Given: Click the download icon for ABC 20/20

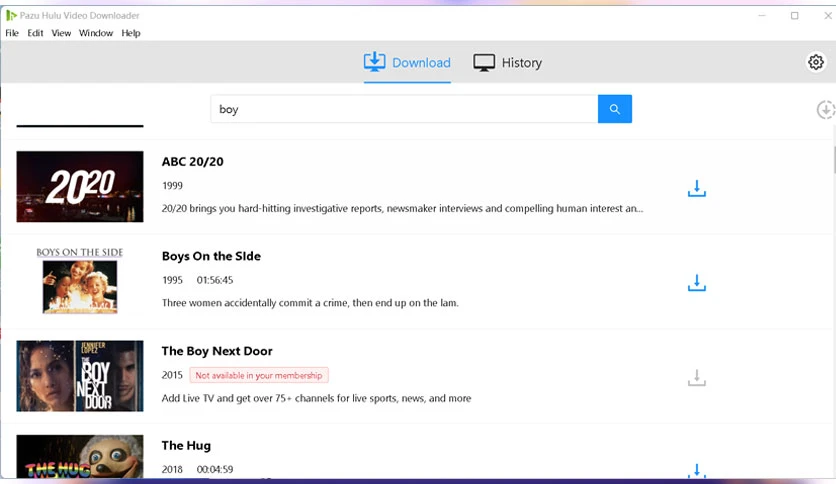Looking at the screenshot, I should click(x=697, y=189).
